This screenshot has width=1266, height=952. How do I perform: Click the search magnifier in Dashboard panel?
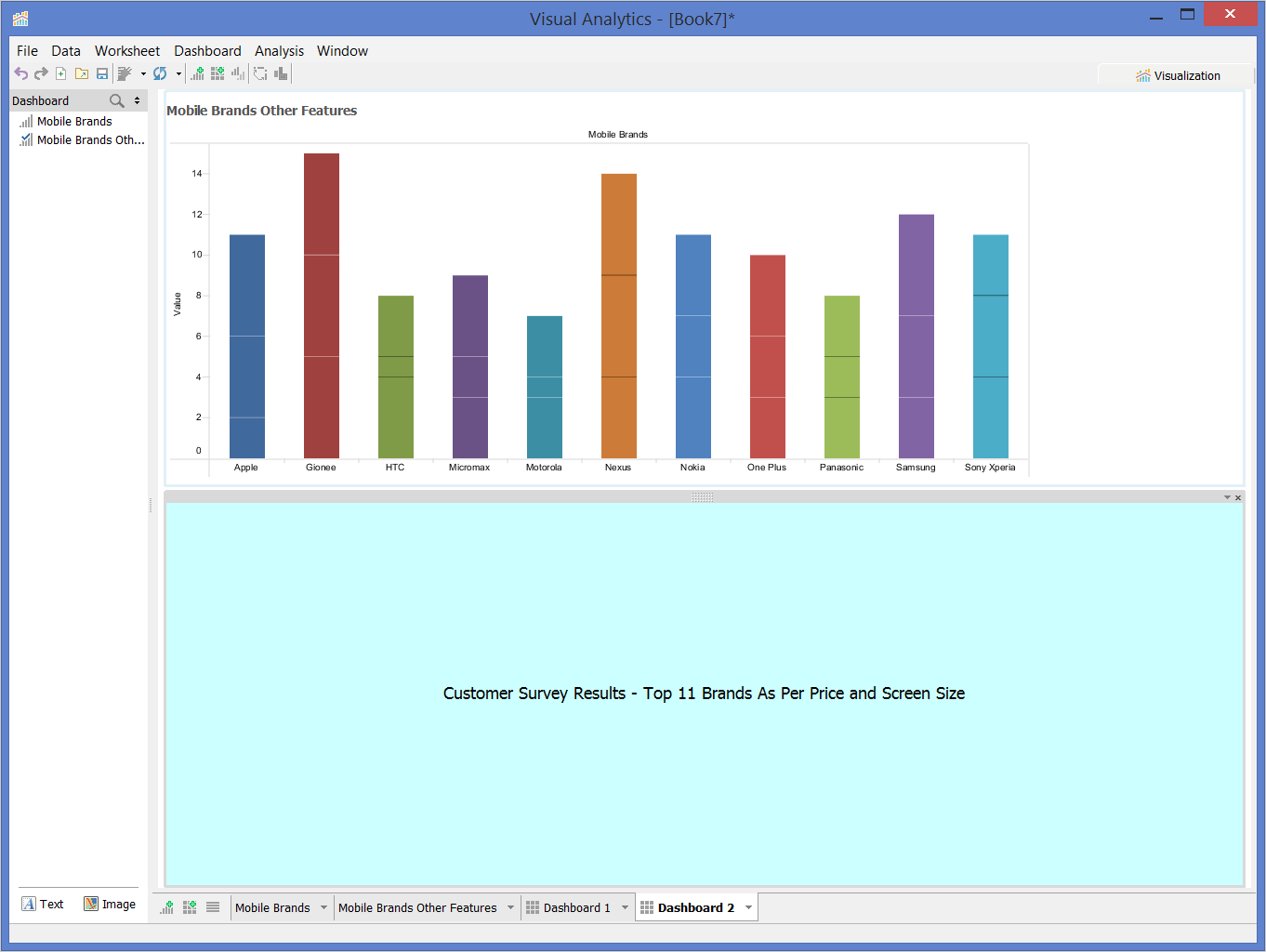point(117,100)
